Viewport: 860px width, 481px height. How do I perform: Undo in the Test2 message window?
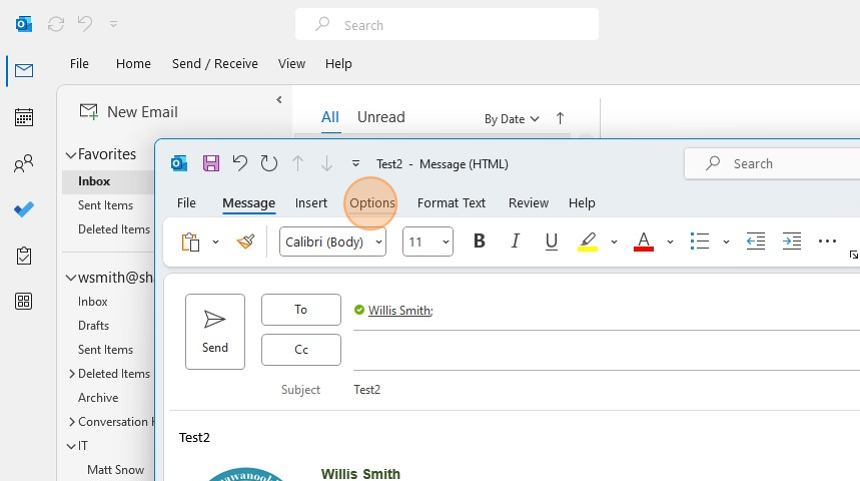point(240,163)
